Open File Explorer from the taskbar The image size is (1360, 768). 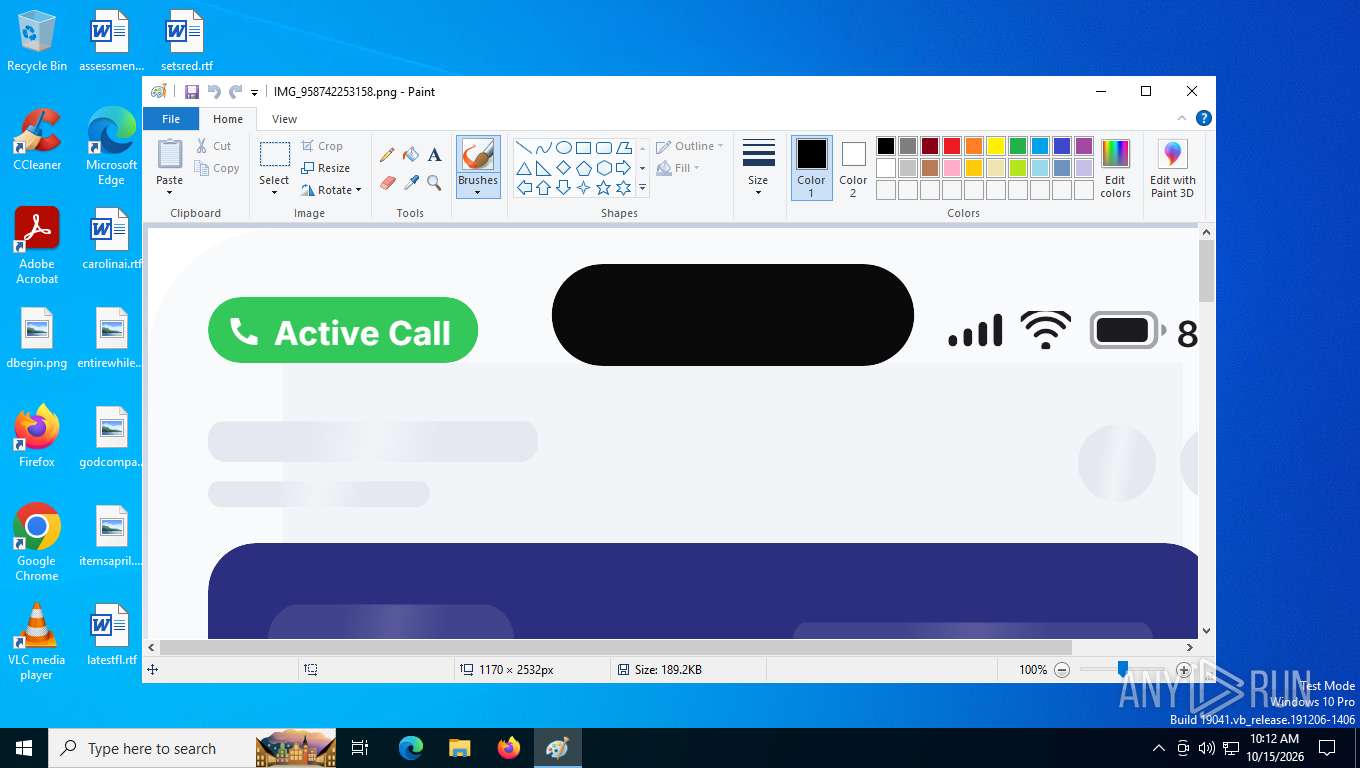coord(459,748)
